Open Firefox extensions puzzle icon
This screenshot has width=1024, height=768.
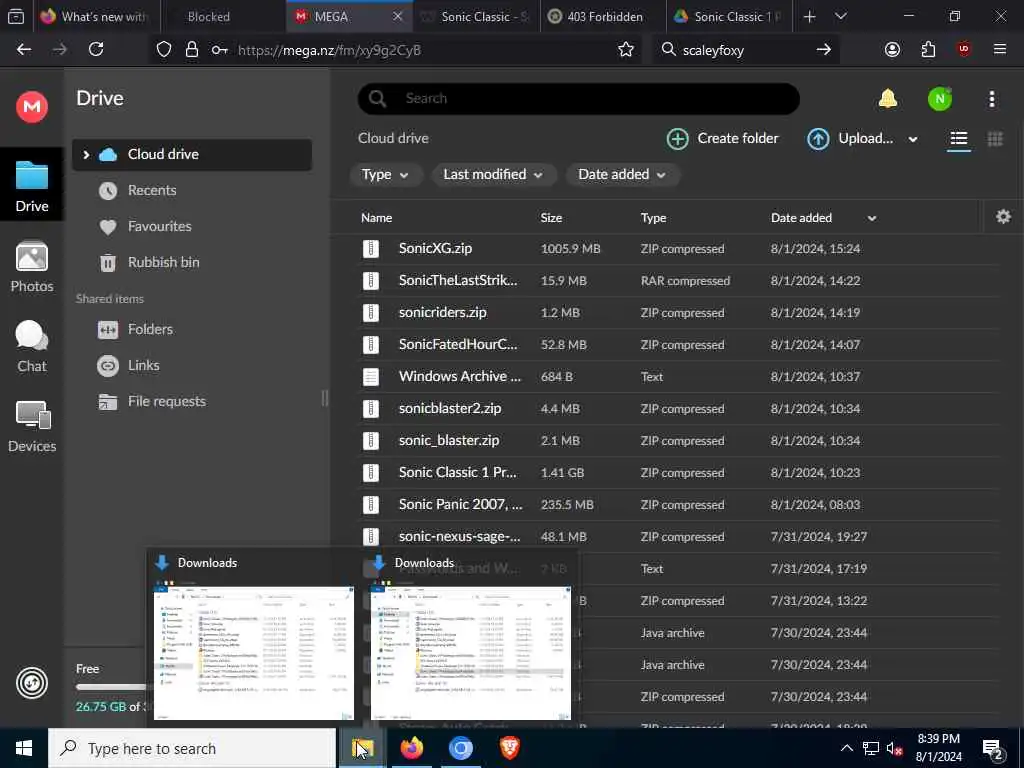click(x=928, y=50)
